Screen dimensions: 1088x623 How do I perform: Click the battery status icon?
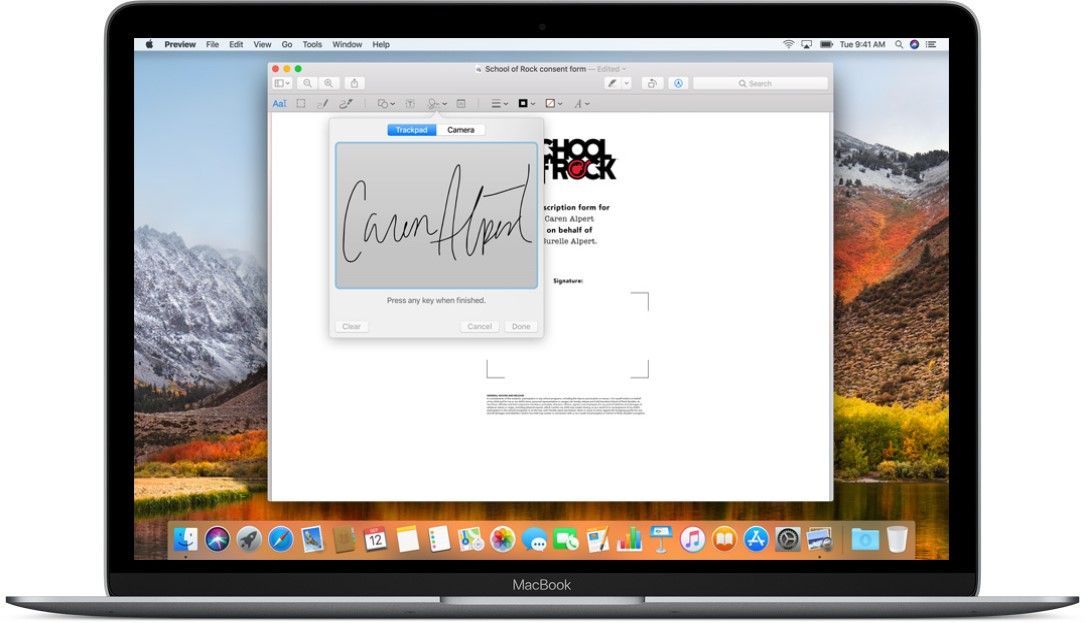click(x=826, y=44)
